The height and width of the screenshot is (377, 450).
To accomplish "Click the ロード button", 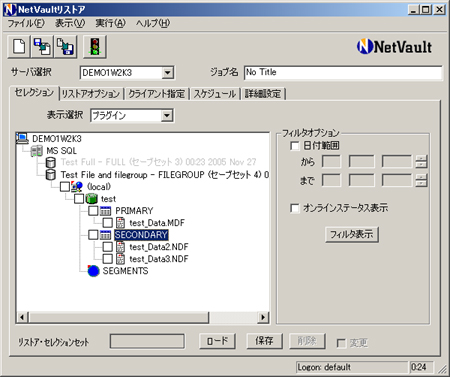I will coord(217,341).
